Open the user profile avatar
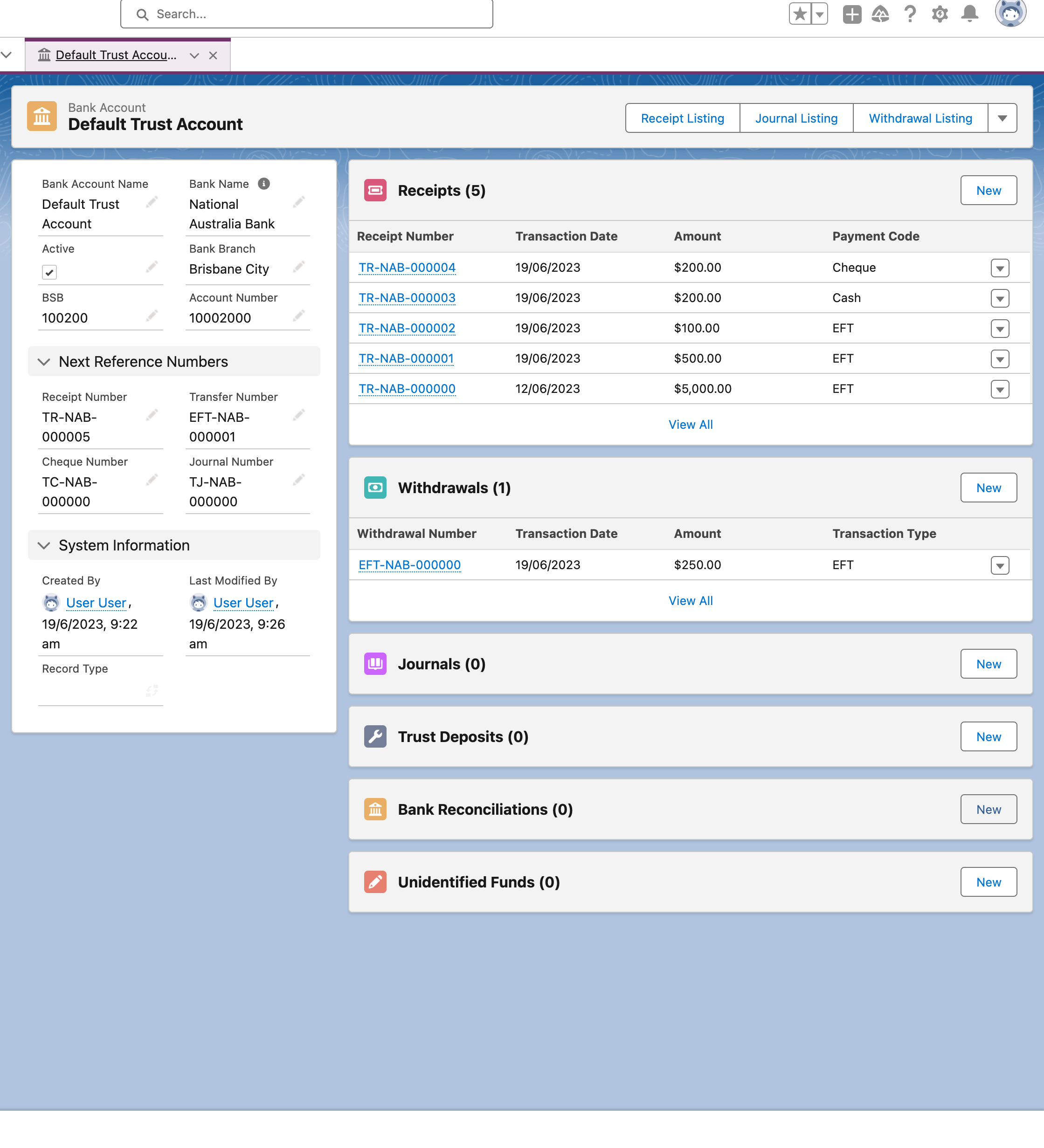 tap(1010, 13)
